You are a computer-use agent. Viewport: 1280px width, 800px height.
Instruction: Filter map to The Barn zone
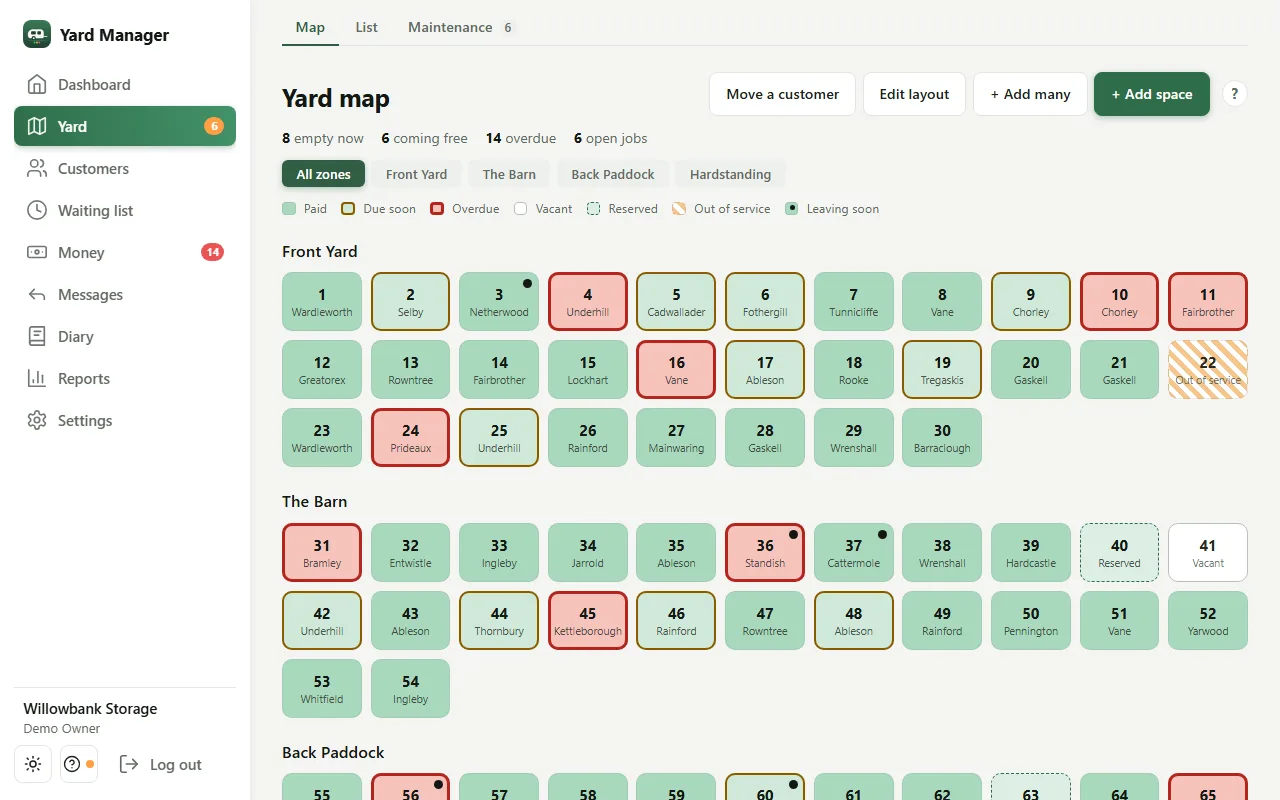point(509,174)
